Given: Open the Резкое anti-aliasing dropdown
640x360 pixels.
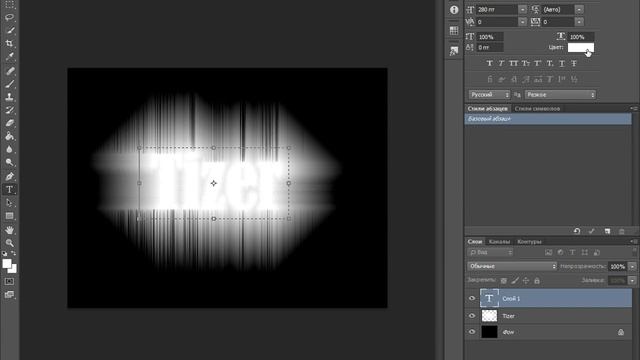Looking at the screenshot, I should (x=560, y=95).
